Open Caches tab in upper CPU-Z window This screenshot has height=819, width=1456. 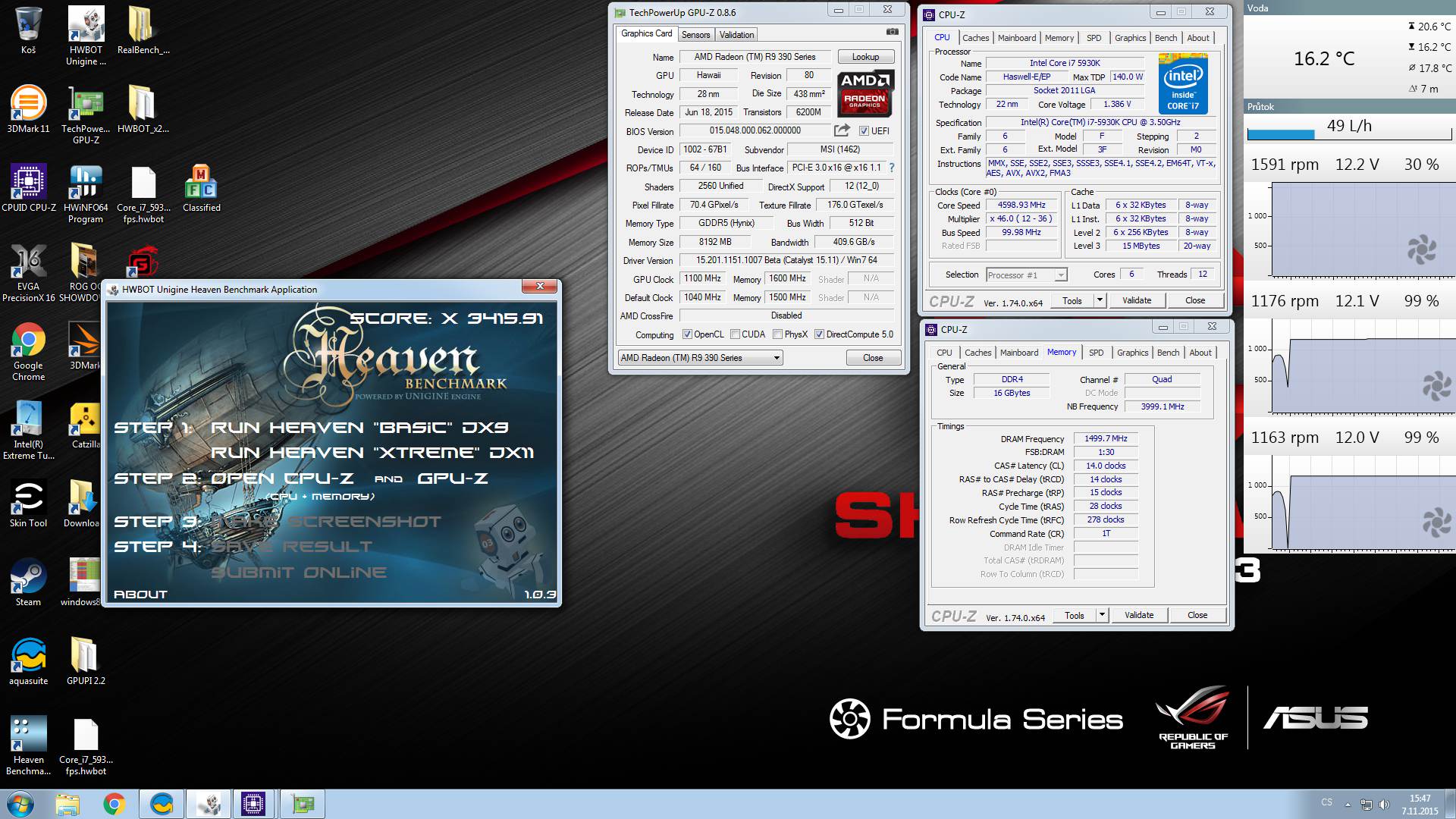pos(975,38)
